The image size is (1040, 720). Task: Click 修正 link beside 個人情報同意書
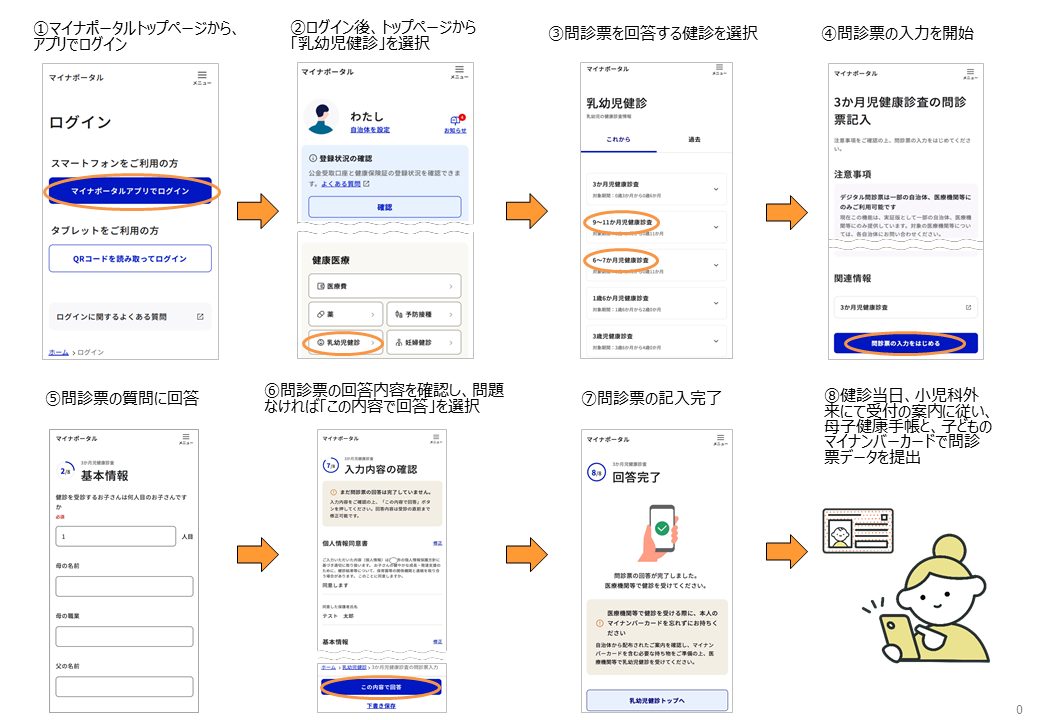click(x=438, y=543)
